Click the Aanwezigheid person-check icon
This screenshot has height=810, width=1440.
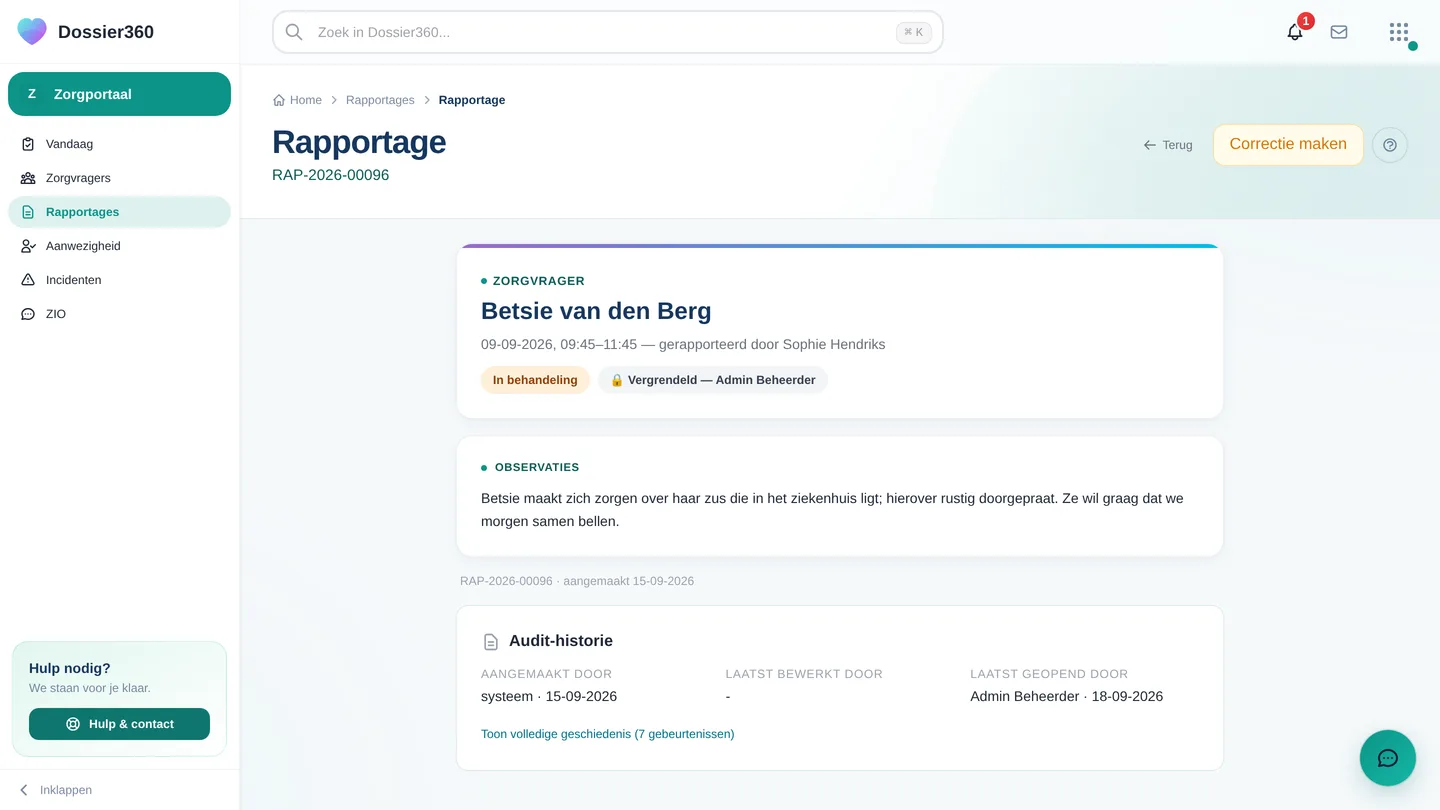[28, 246]
